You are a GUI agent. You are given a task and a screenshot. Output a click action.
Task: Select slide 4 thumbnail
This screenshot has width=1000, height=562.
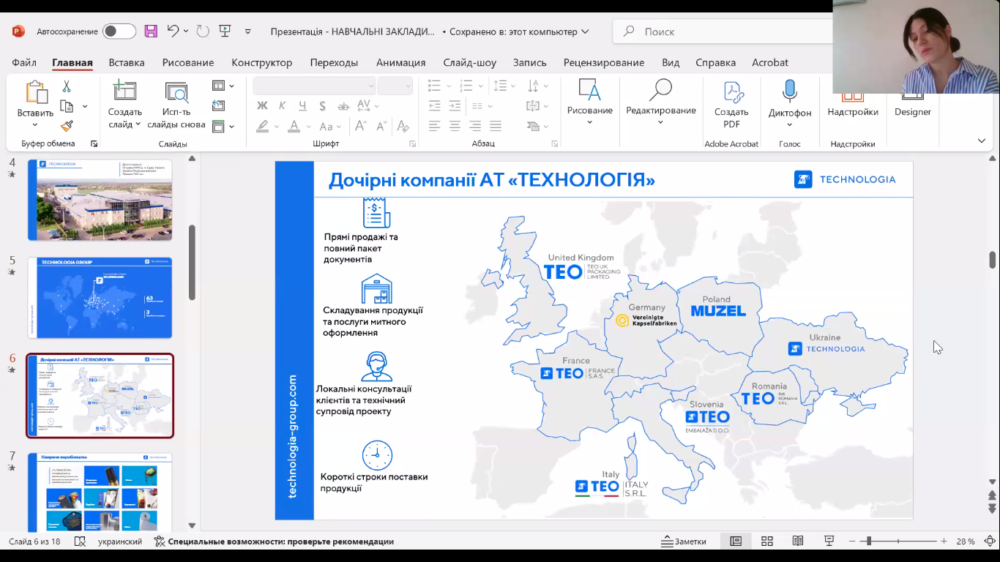tap(99, 200)
